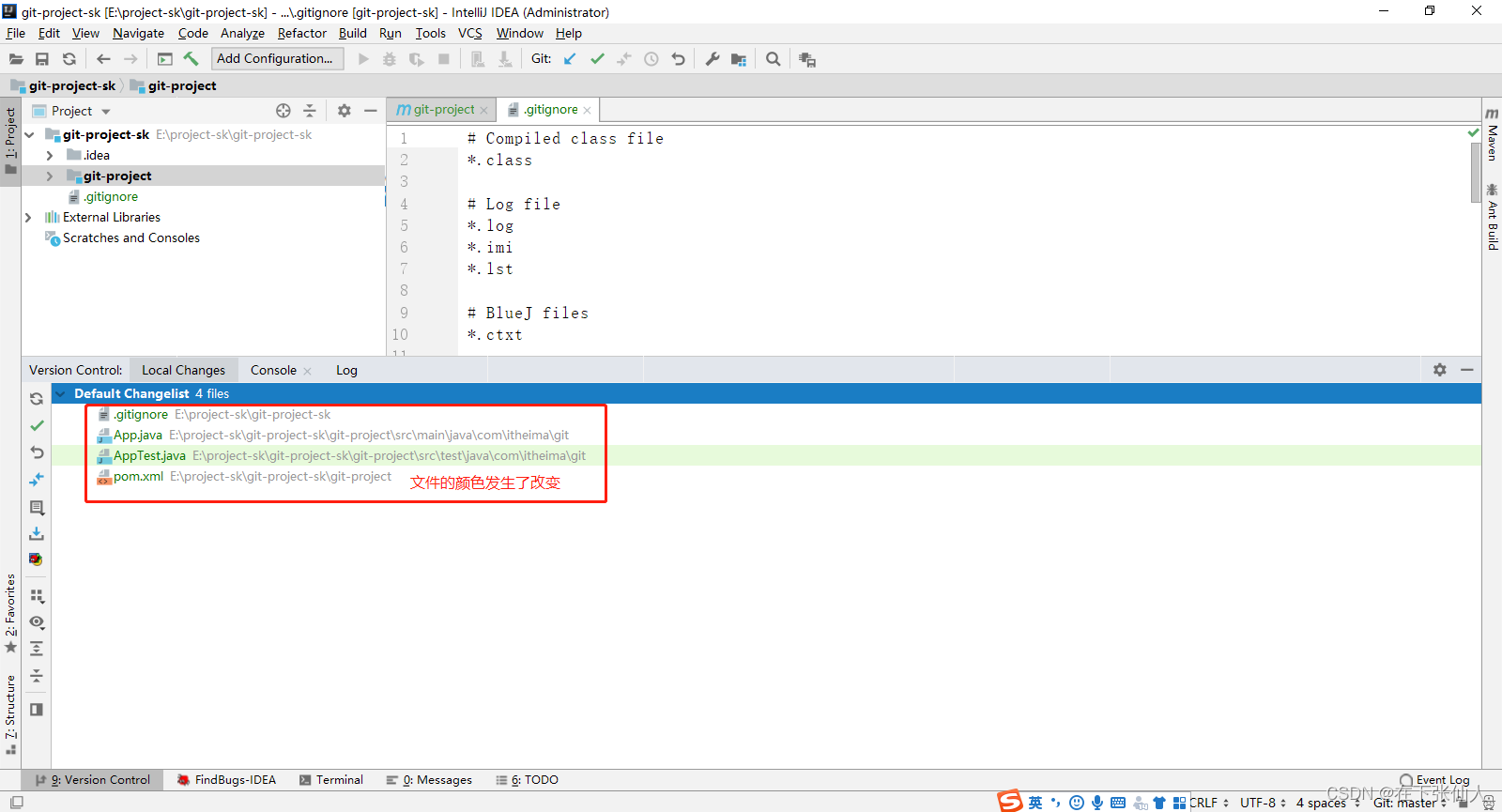
Task: Open the Event Log button
Action: [1434, 780]
